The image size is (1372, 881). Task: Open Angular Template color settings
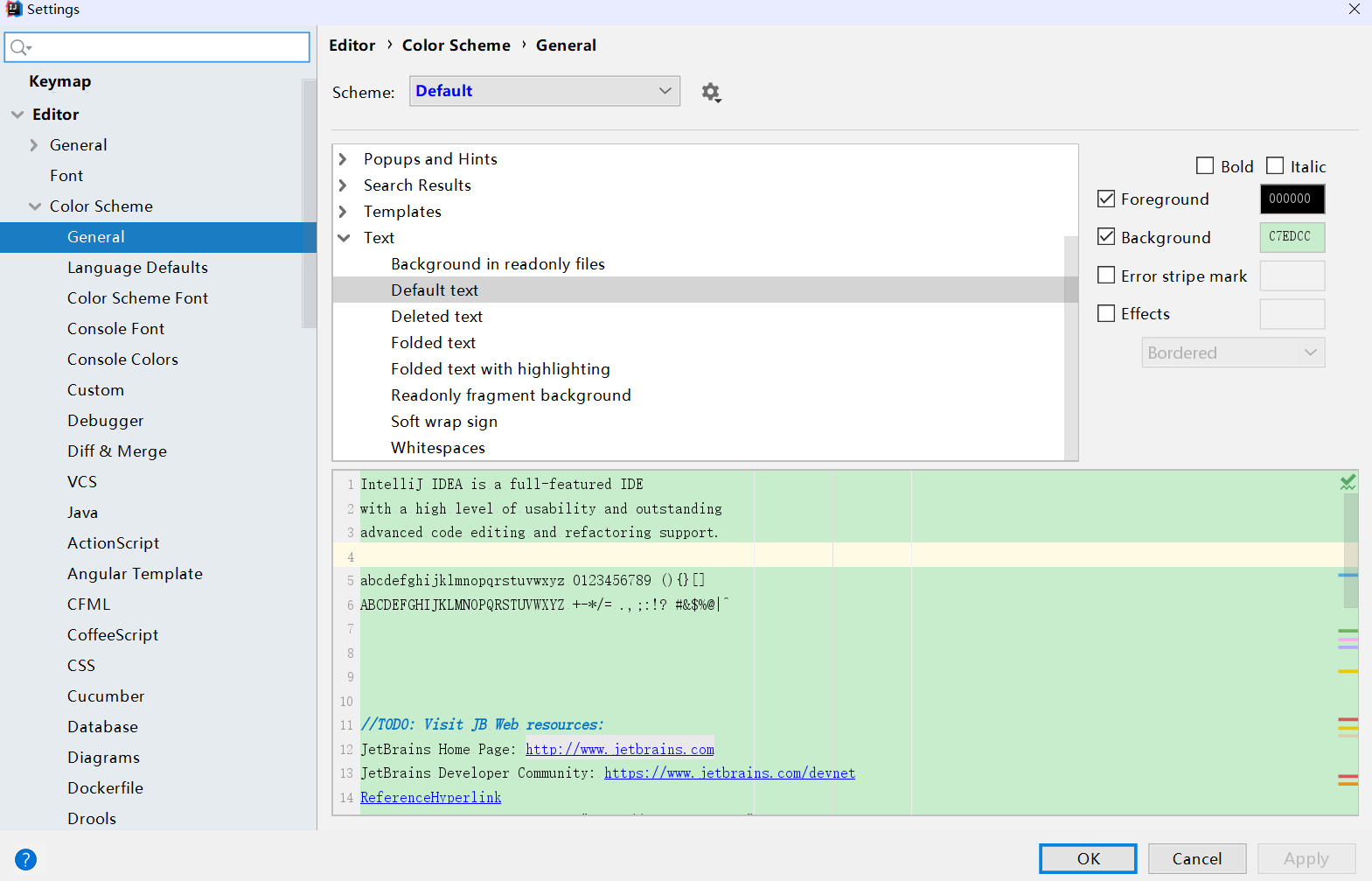[x=135, y=574]
